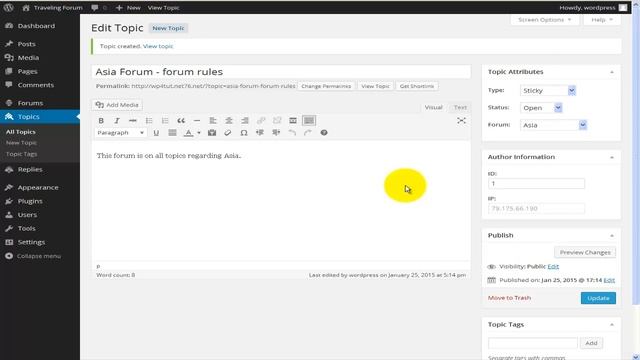Open the Status dropdown (Open)
The width and height of the screenshot is (640, 360).
(x=541, y=108)
